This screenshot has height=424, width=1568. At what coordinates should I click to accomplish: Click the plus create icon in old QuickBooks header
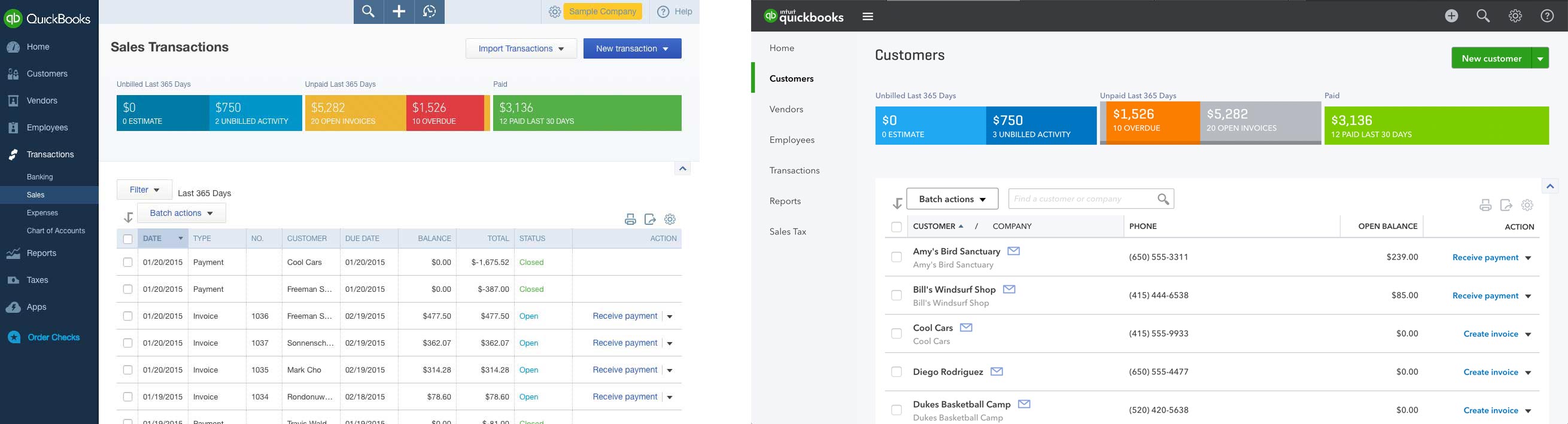399,11
